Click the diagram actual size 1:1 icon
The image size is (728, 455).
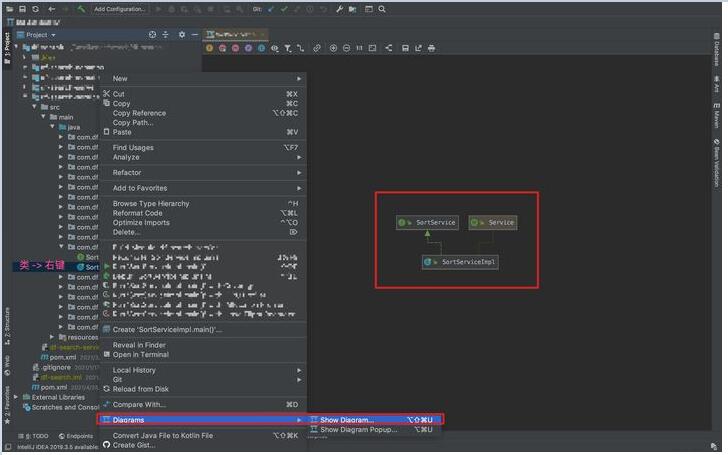359,48
